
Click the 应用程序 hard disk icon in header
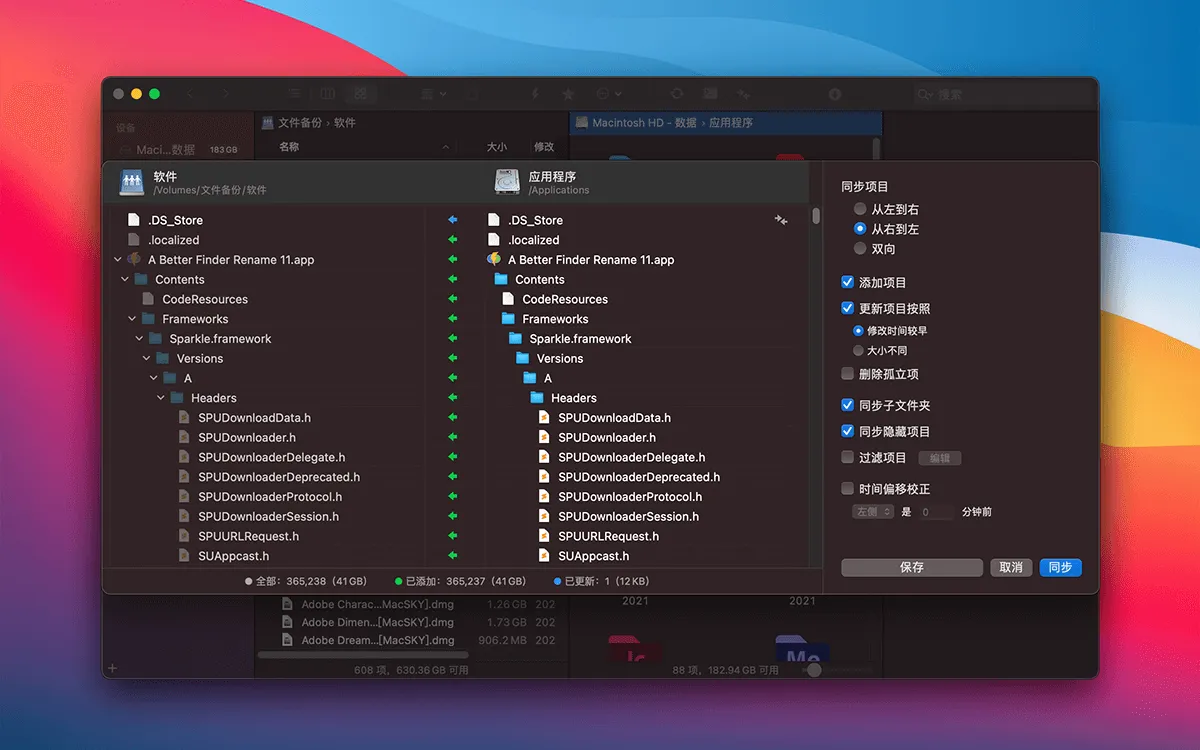[507, 182]
